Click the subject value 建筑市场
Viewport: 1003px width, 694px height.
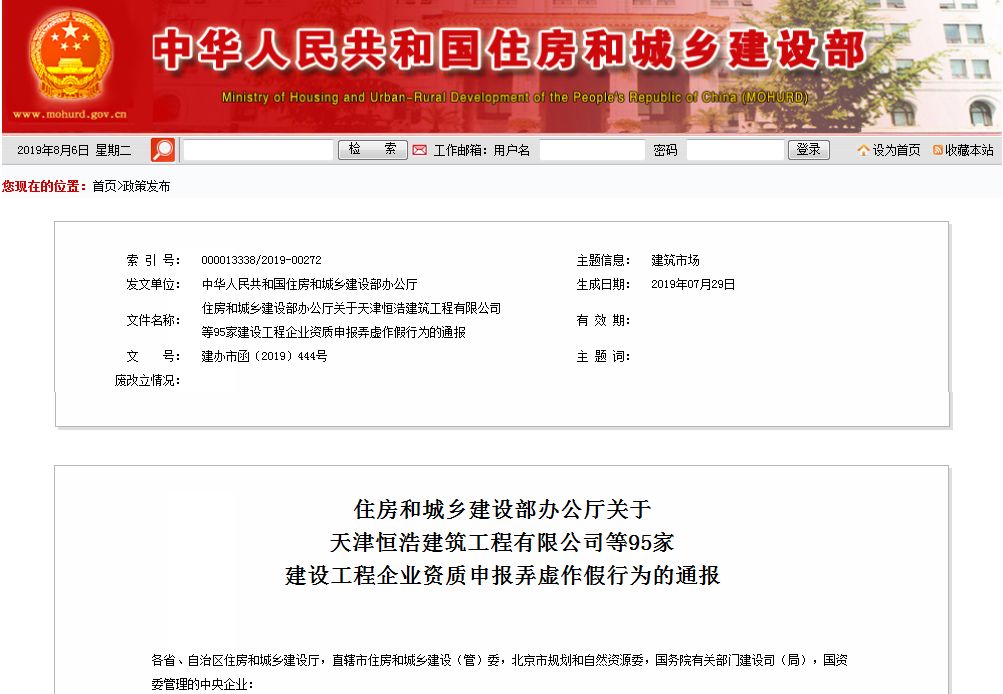[675, 260]
